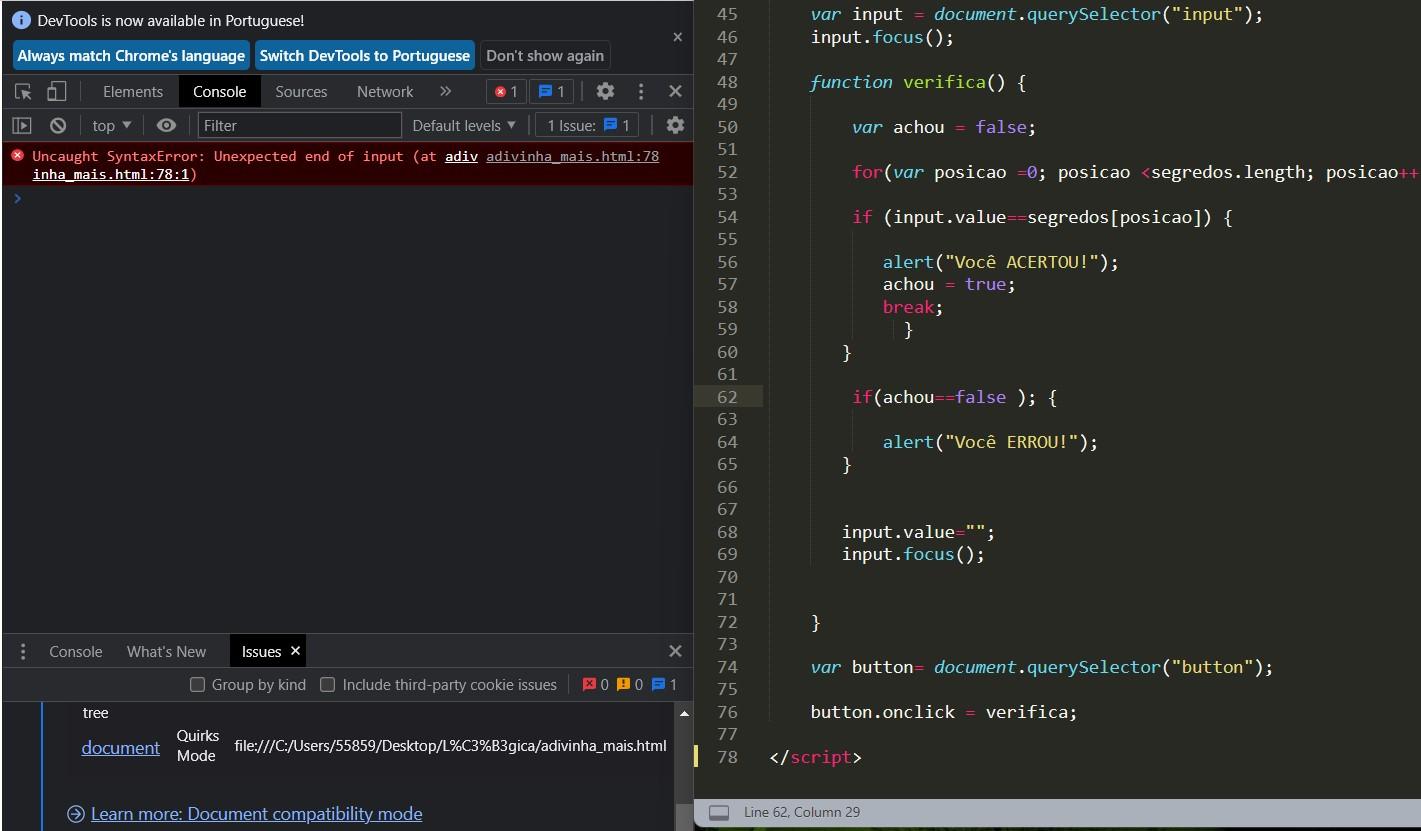Click the console Filter input field
Viewport: 1421px width, 831px height.
(x=300, y=125)
